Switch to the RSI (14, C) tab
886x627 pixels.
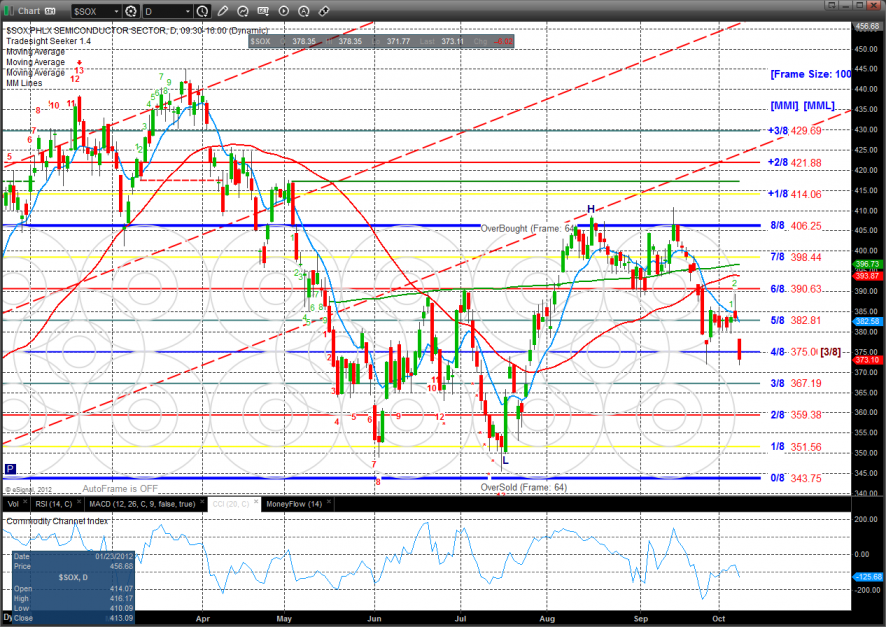click(x=54, y=504)
